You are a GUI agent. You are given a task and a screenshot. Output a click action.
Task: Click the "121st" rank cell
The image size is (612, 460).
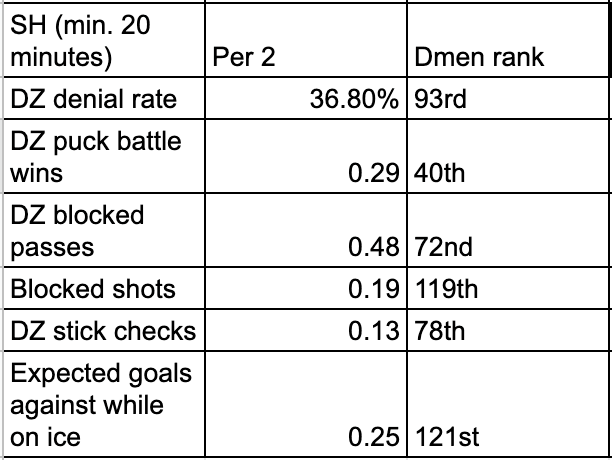[506, 405]
